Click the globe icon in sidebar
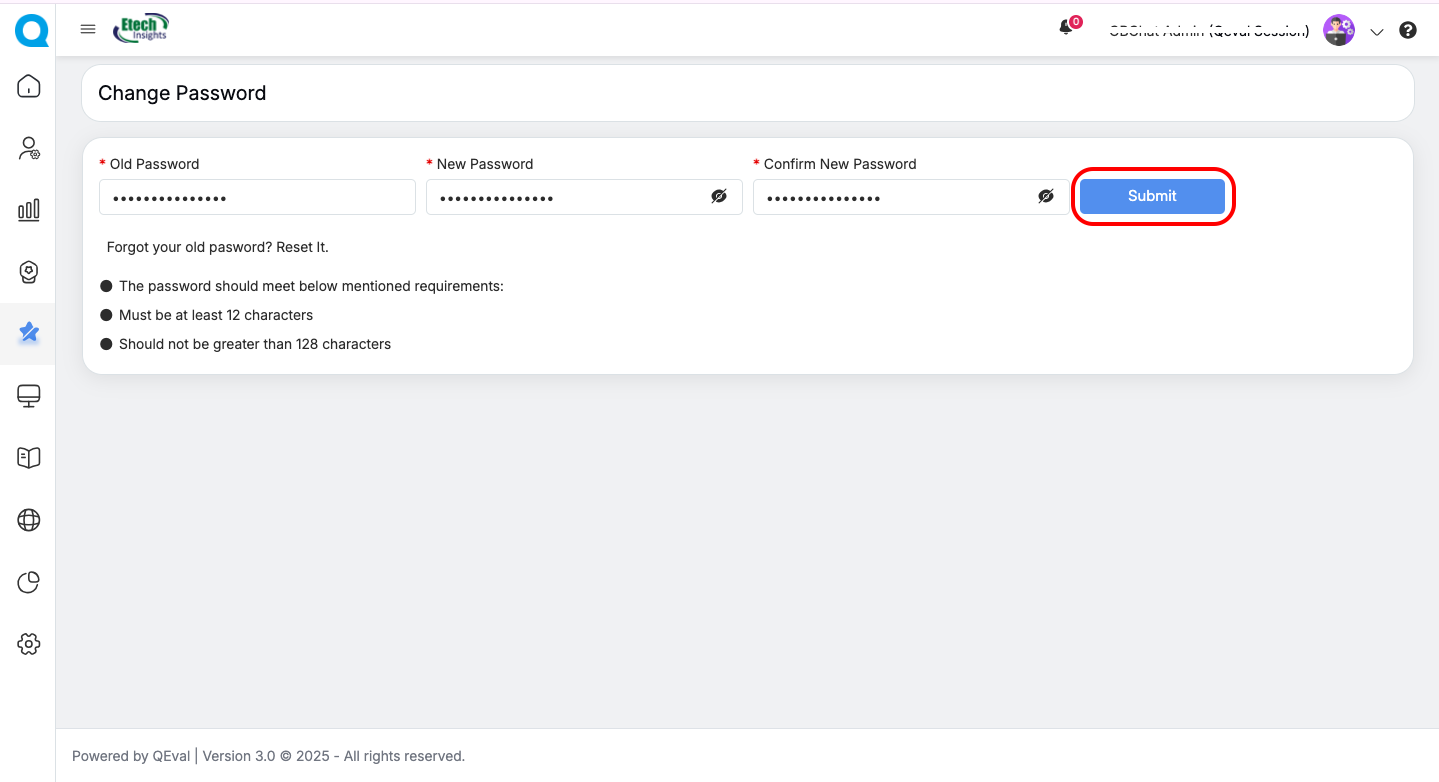 tap(29, 520)
